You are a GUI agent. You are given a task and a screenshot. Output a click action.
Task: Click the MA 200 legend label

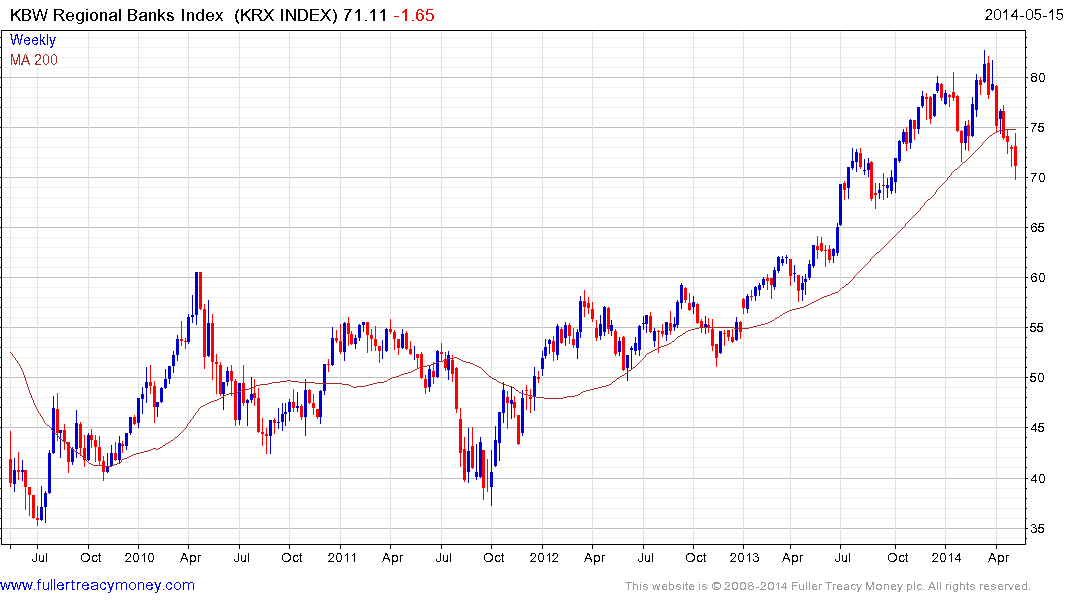(34, 60)
